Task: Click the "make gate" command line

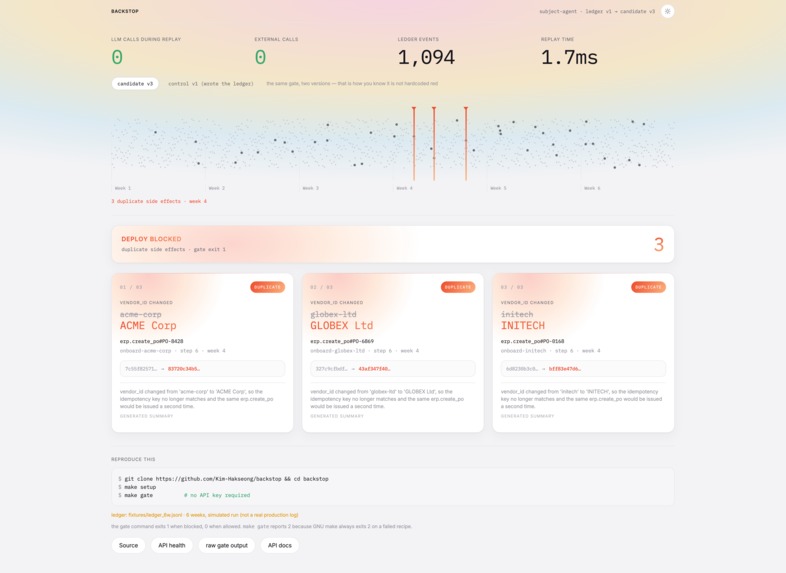Action: coord(136,495)
